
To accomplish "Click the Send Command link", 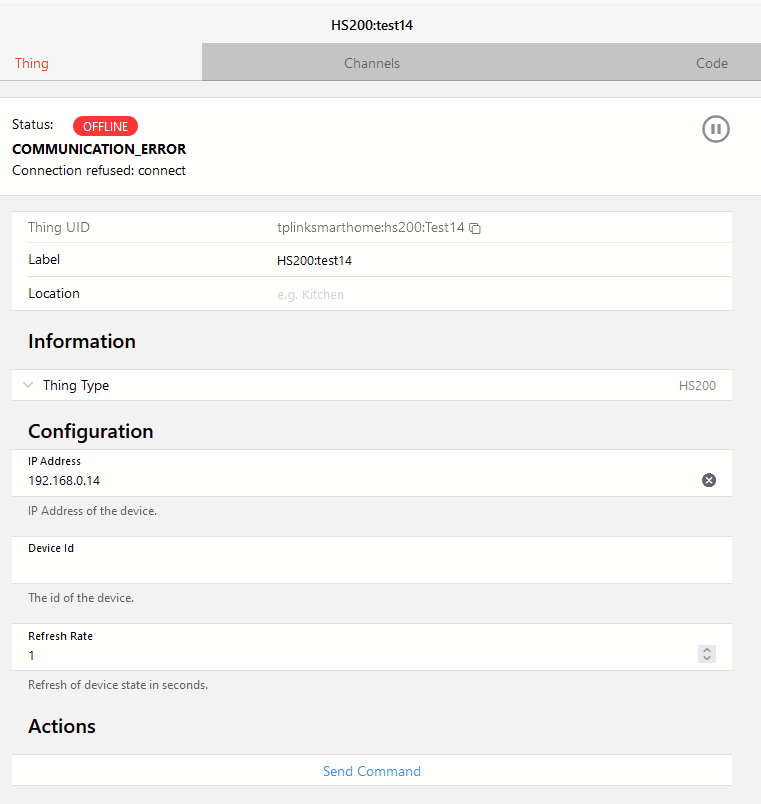I will [372, 771].
